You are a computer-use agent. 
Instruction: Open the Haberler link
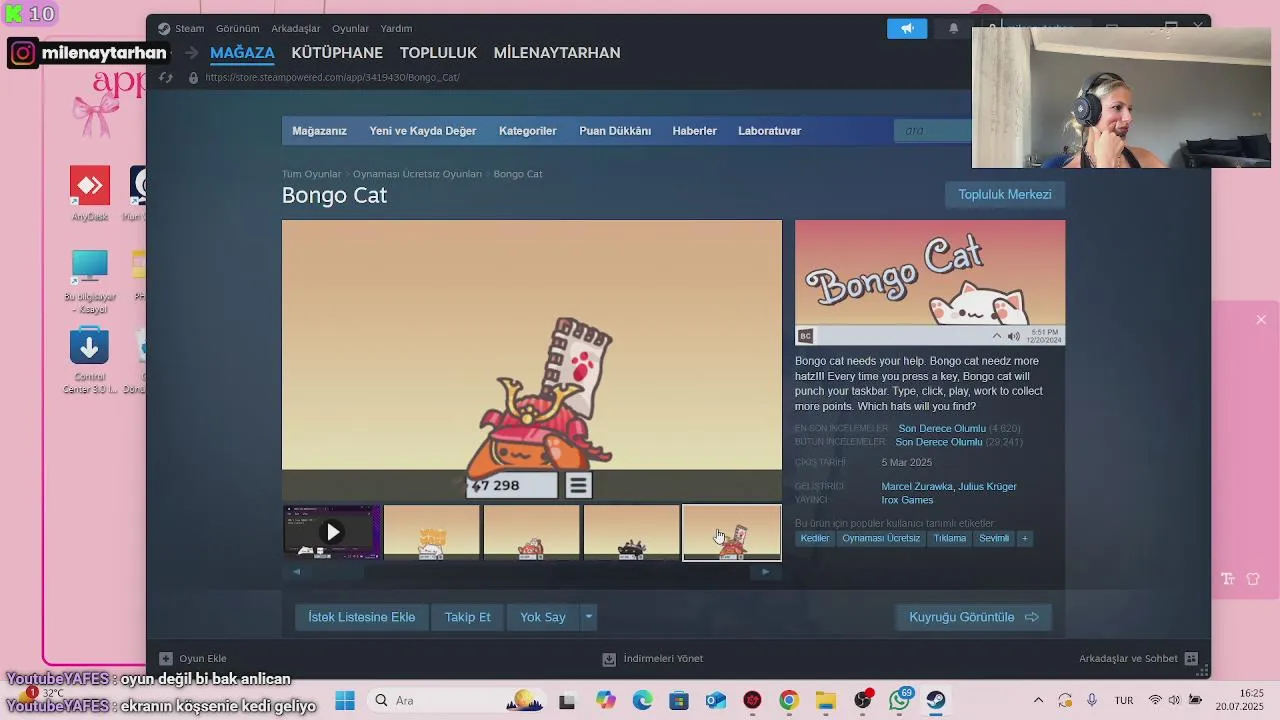pos(694,131)
